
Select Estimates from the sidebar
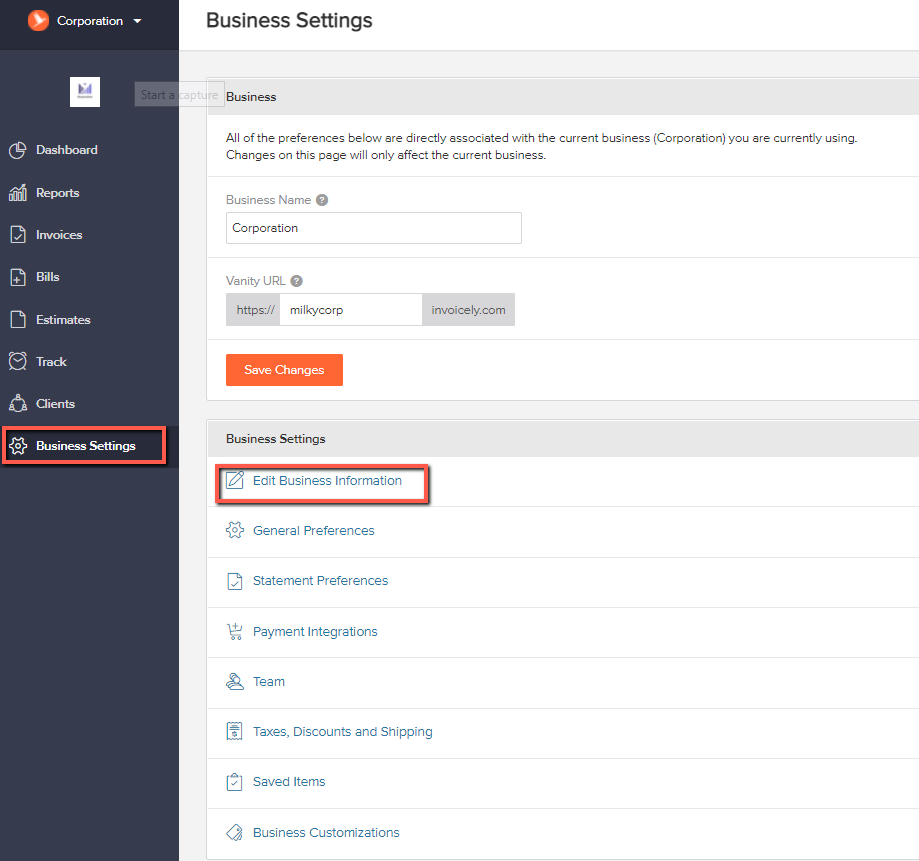[63, 319]
